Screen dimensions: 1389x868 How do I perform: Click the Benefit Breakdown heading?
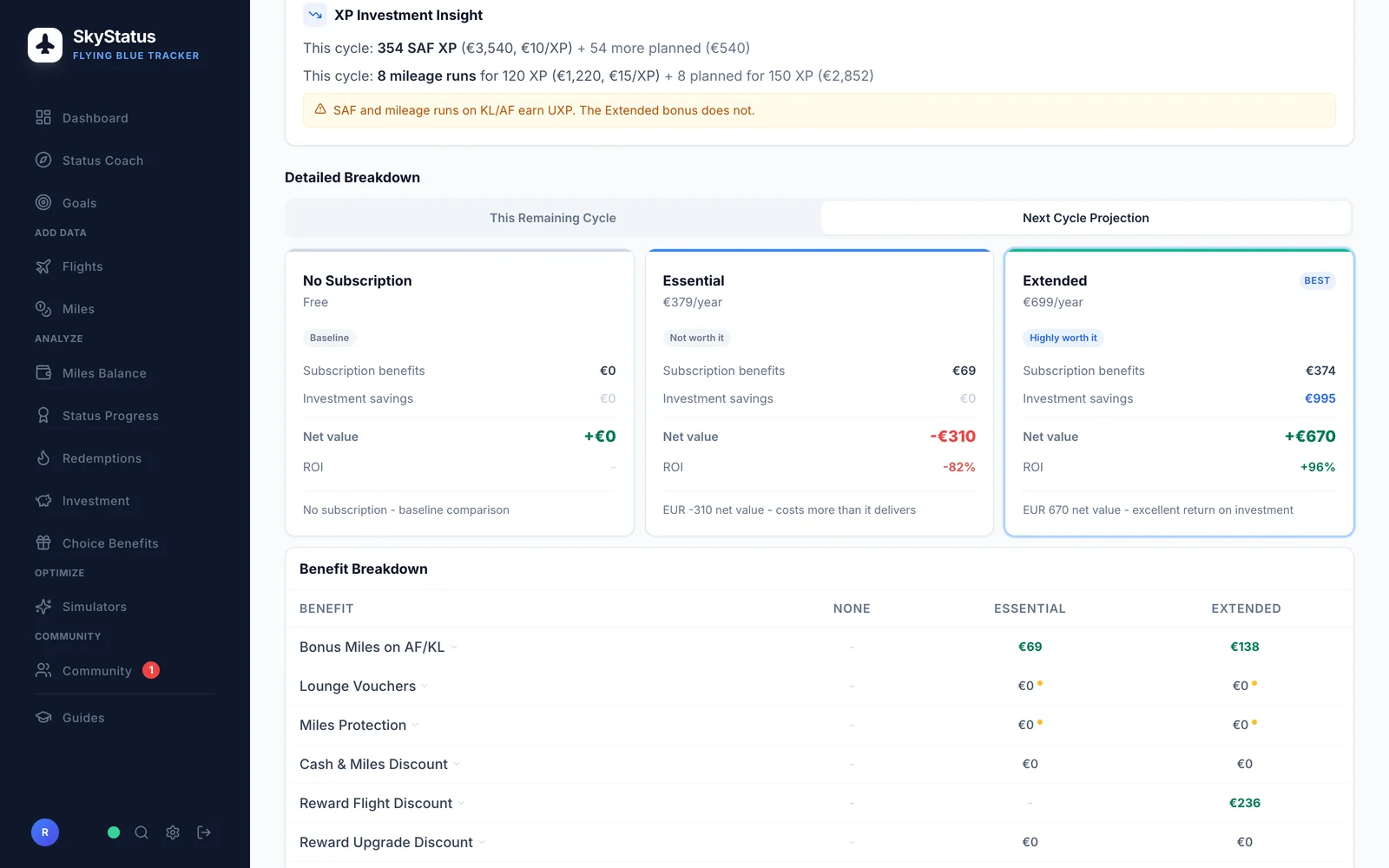[364, 569]
